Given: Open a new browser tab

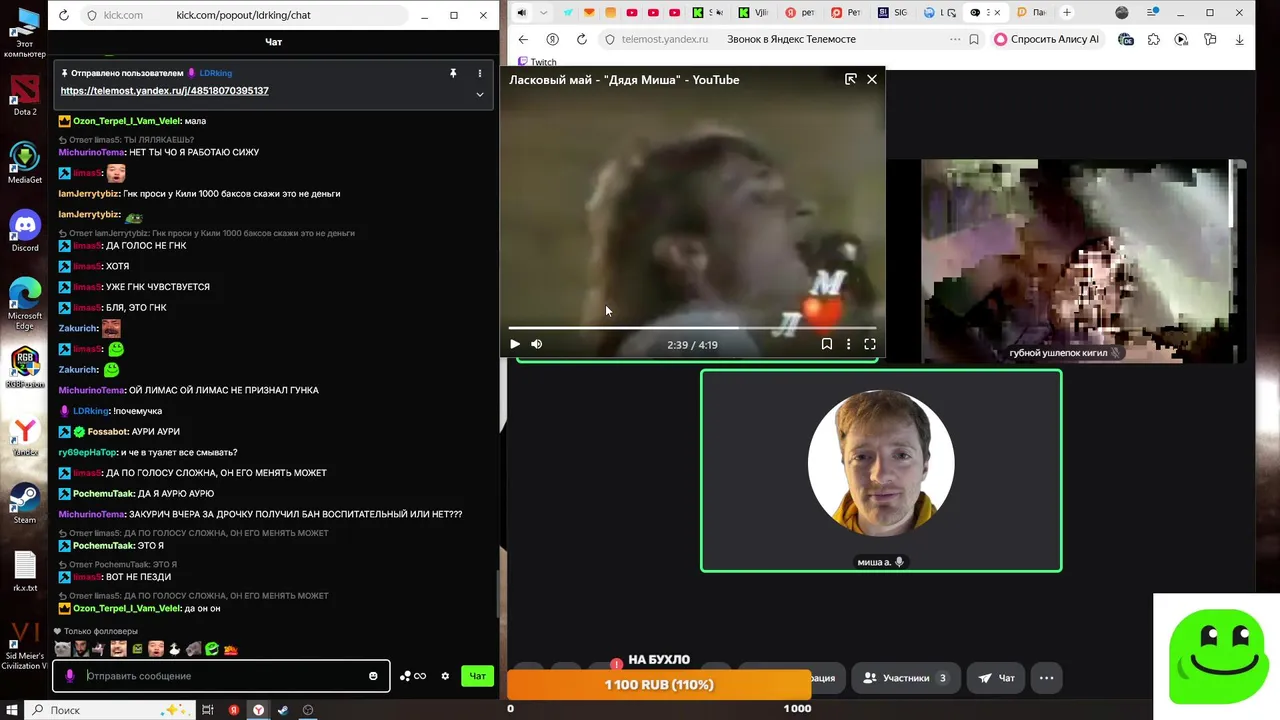Looking at the screenshot, I should tap(1067, 13).
